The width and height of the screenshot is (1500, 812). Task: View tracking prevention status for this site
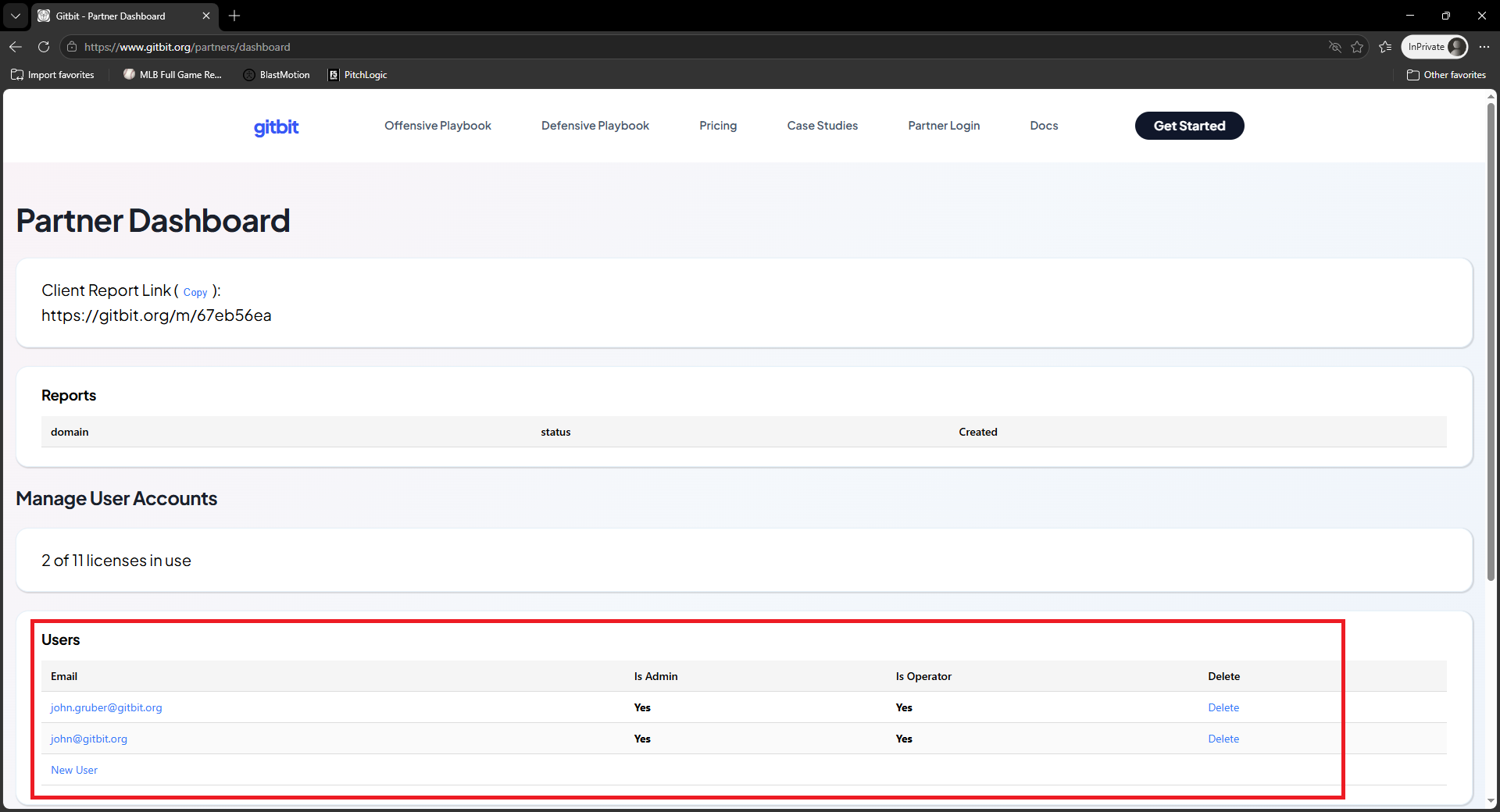click(x=1334, y=47)
